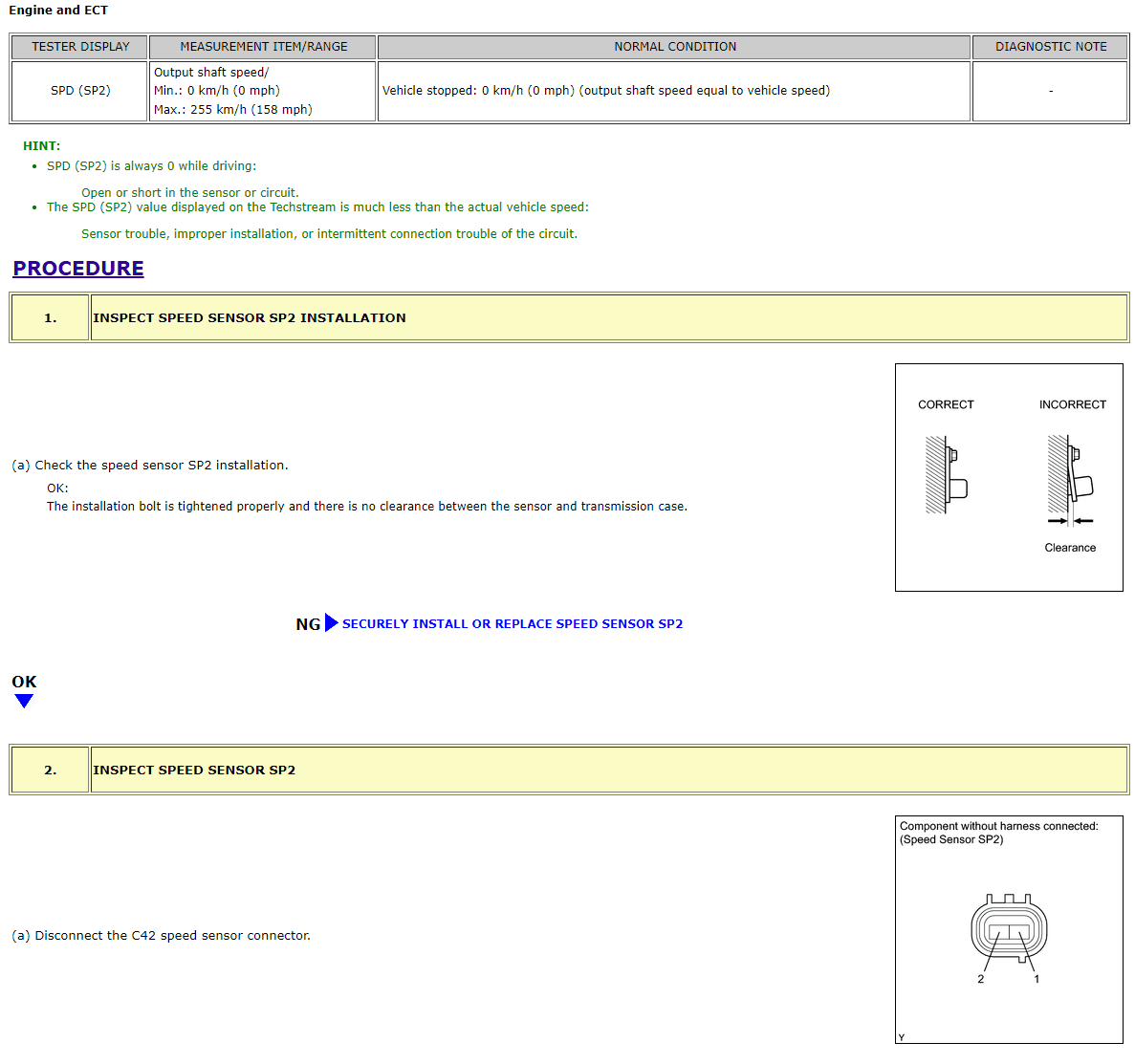Select the TESTER DISPLAY column header
Viewport: 1135px width, 1064px height.
pos(79,47)
